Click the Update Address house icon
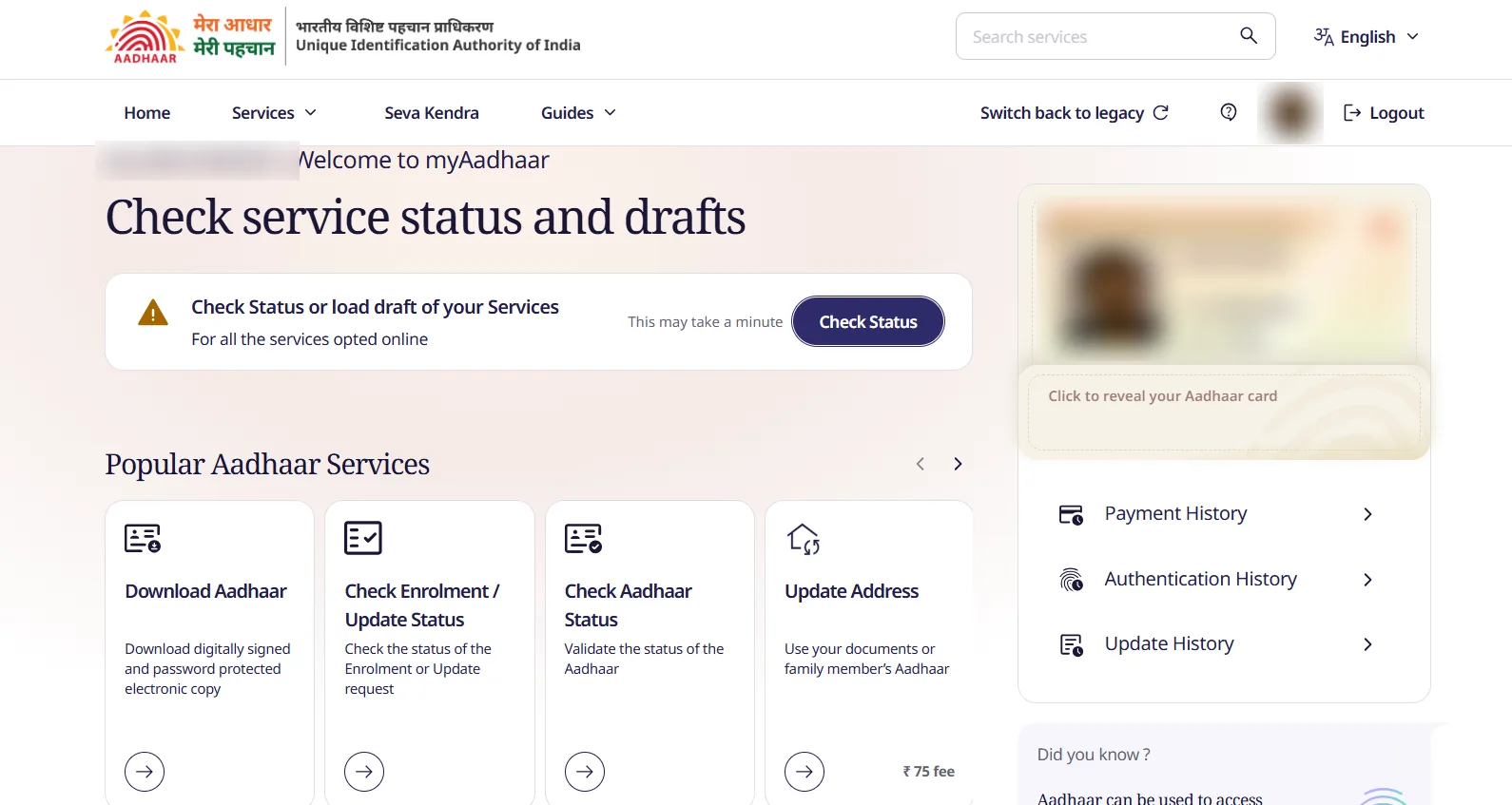Viewport: 1512px width, 805px height. click(x=804, y=539)
